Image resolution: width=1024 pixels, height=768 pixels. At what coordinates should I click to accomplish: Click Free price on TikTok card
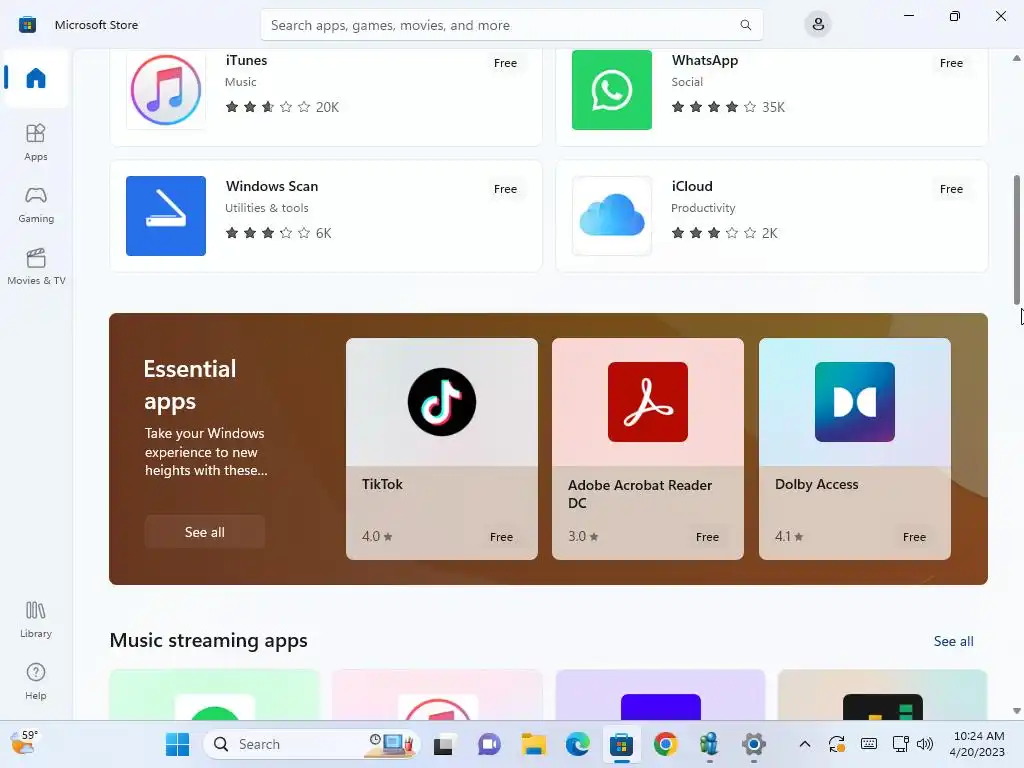pos(501,537)
